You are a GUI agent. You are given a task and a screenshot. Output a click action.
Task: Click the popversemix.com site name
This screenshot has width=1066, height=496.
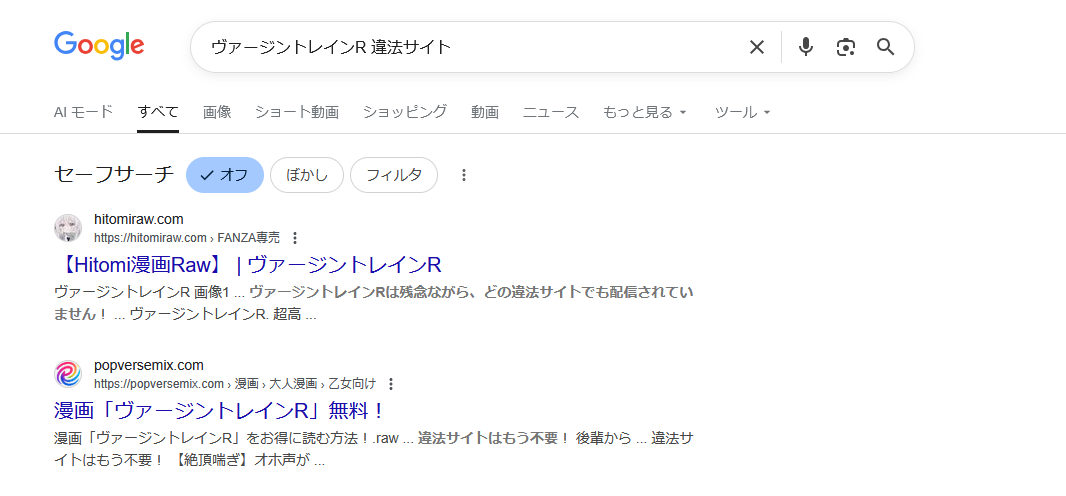point(149,366)
